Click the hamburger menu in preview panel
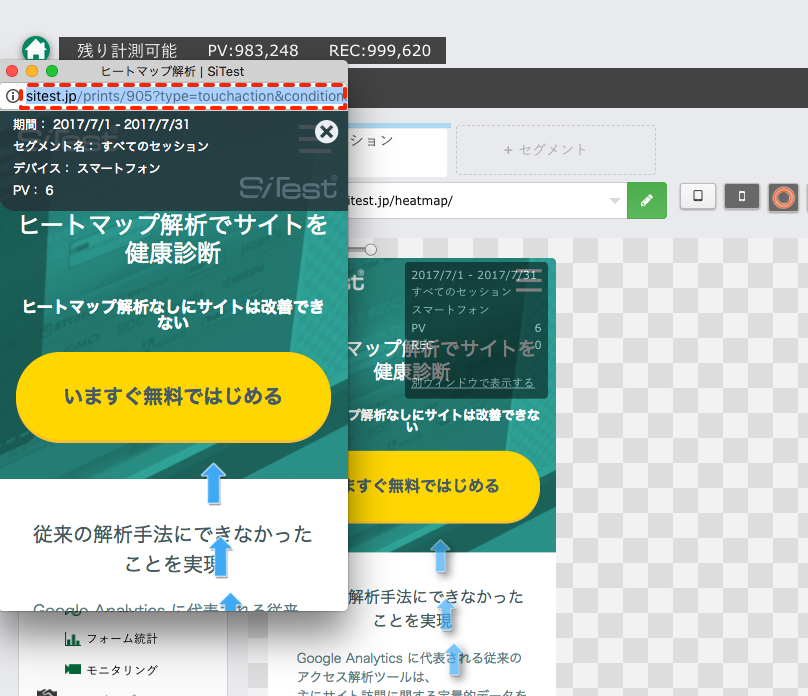This screenshot has height=696, width=808. click(x=529, y=281)
